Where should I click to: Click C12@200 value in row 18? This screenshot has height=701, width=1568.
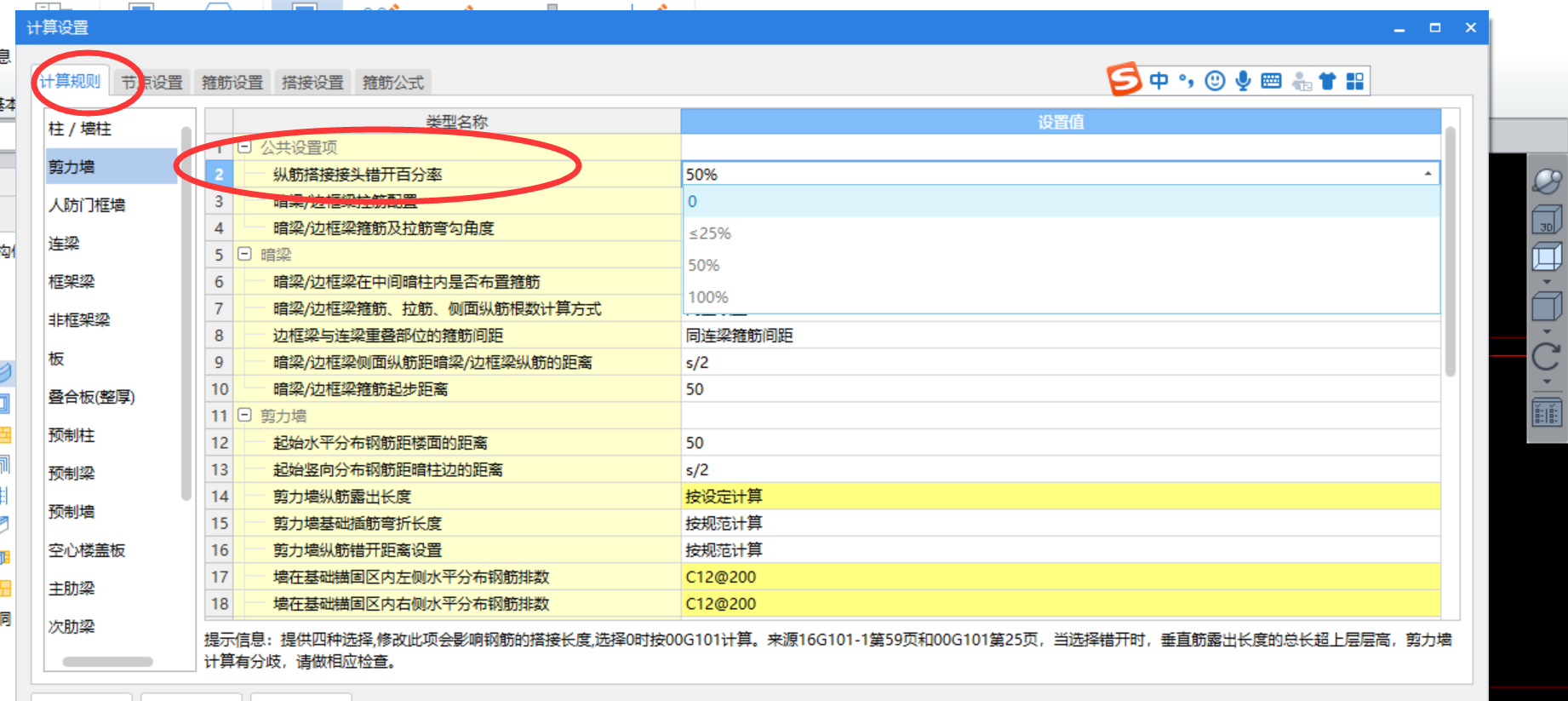[x=1061, y=604]
